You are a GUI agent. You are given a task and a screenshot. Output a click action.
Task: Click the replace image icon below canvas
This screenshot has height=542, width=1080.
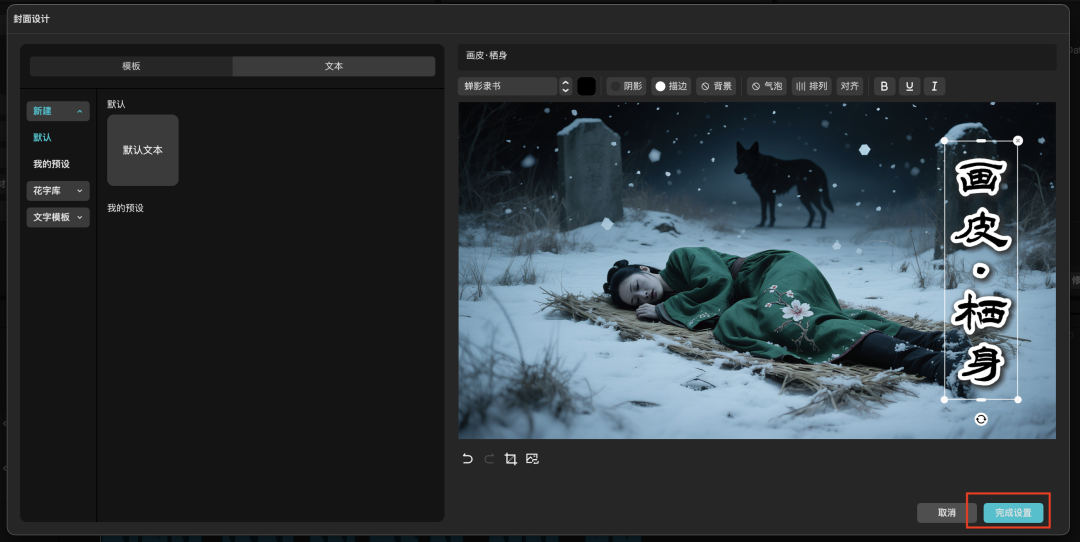click(x=532, y=459)
